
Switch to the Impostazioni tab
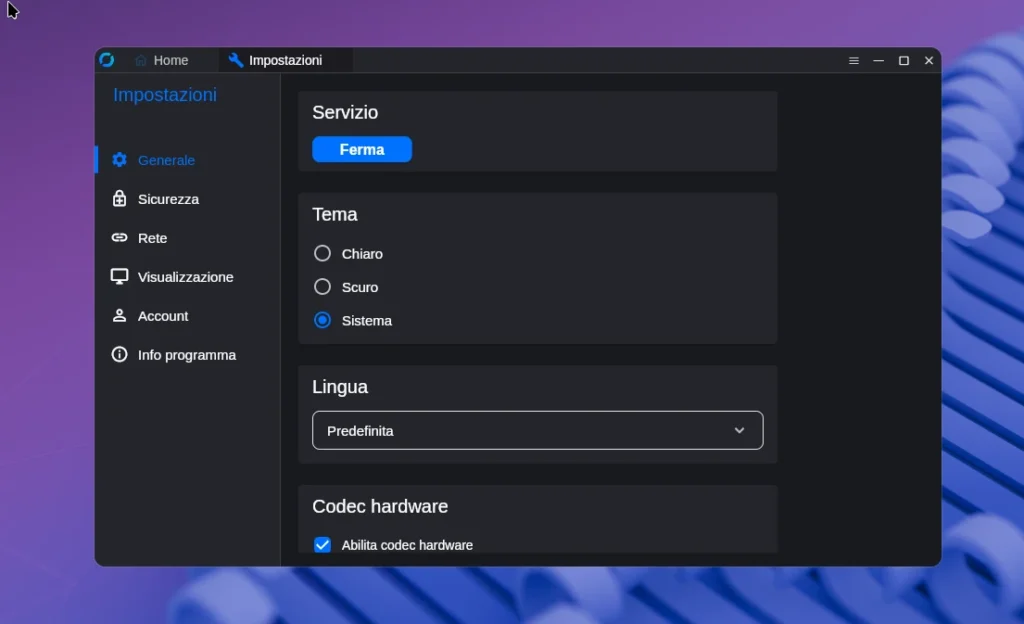pos(283,59)
